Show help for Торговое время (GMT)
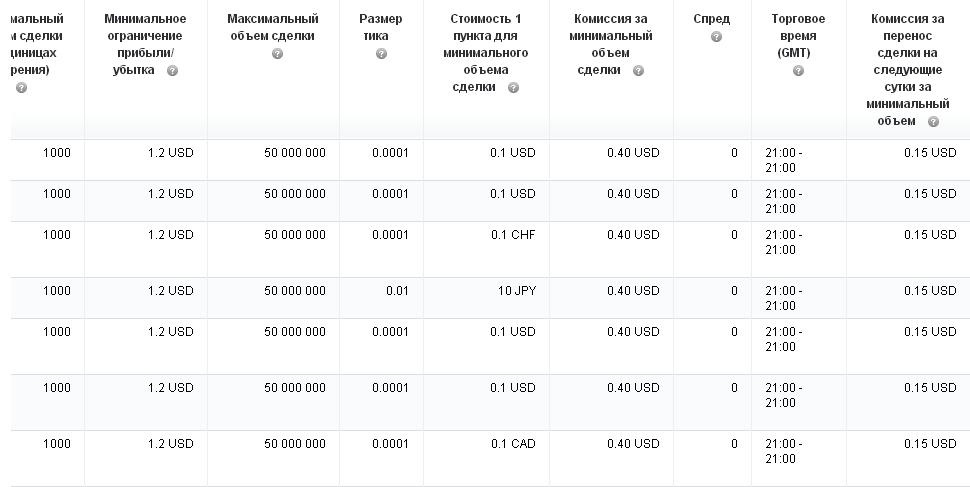Image resolution: width=970 pixels, height=487 pixels. coord(798,71)
